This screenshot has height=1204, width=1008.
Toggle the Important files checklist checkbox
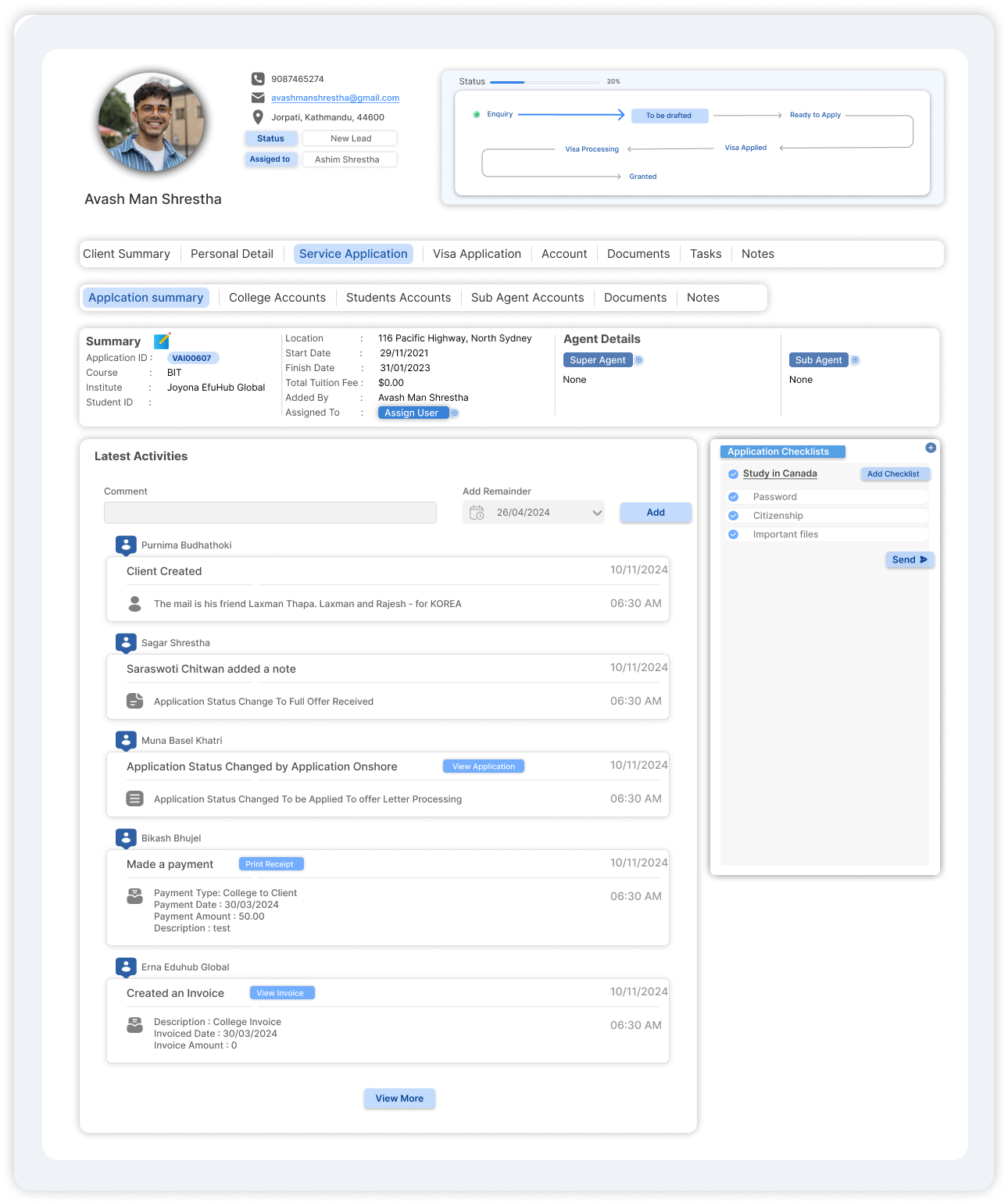(x=734, y=534)
